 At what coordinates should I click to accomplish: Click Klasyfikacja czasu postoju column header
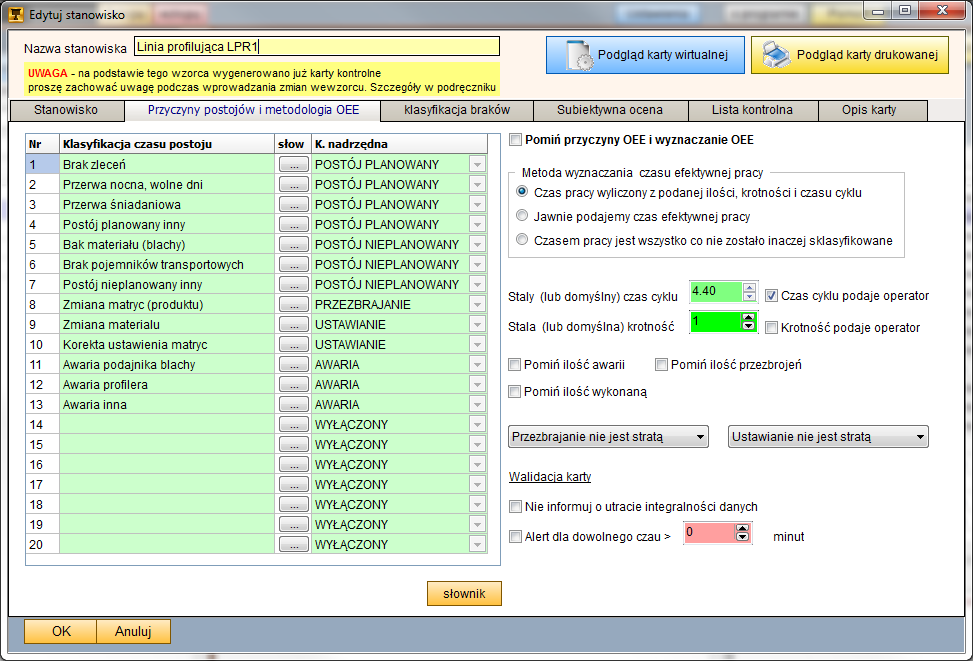click(167, 144)
